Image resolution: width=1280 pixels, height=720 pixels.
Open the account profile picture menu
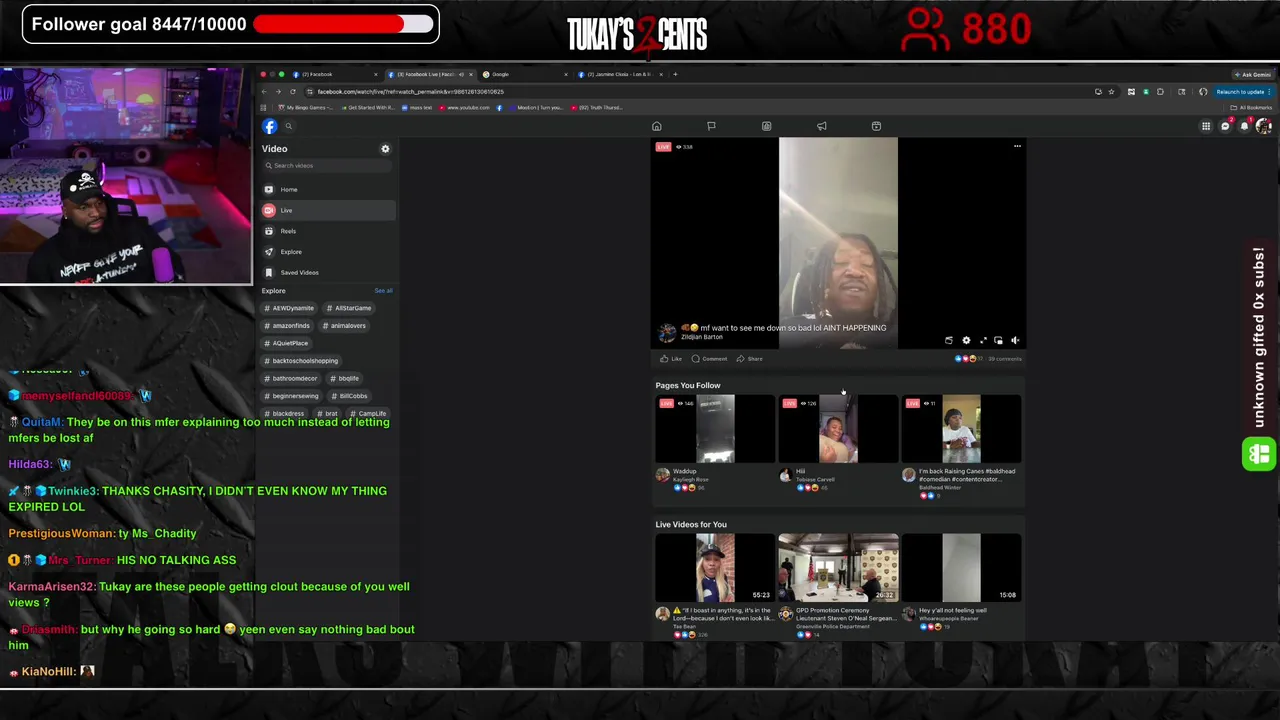[1263, 126]
